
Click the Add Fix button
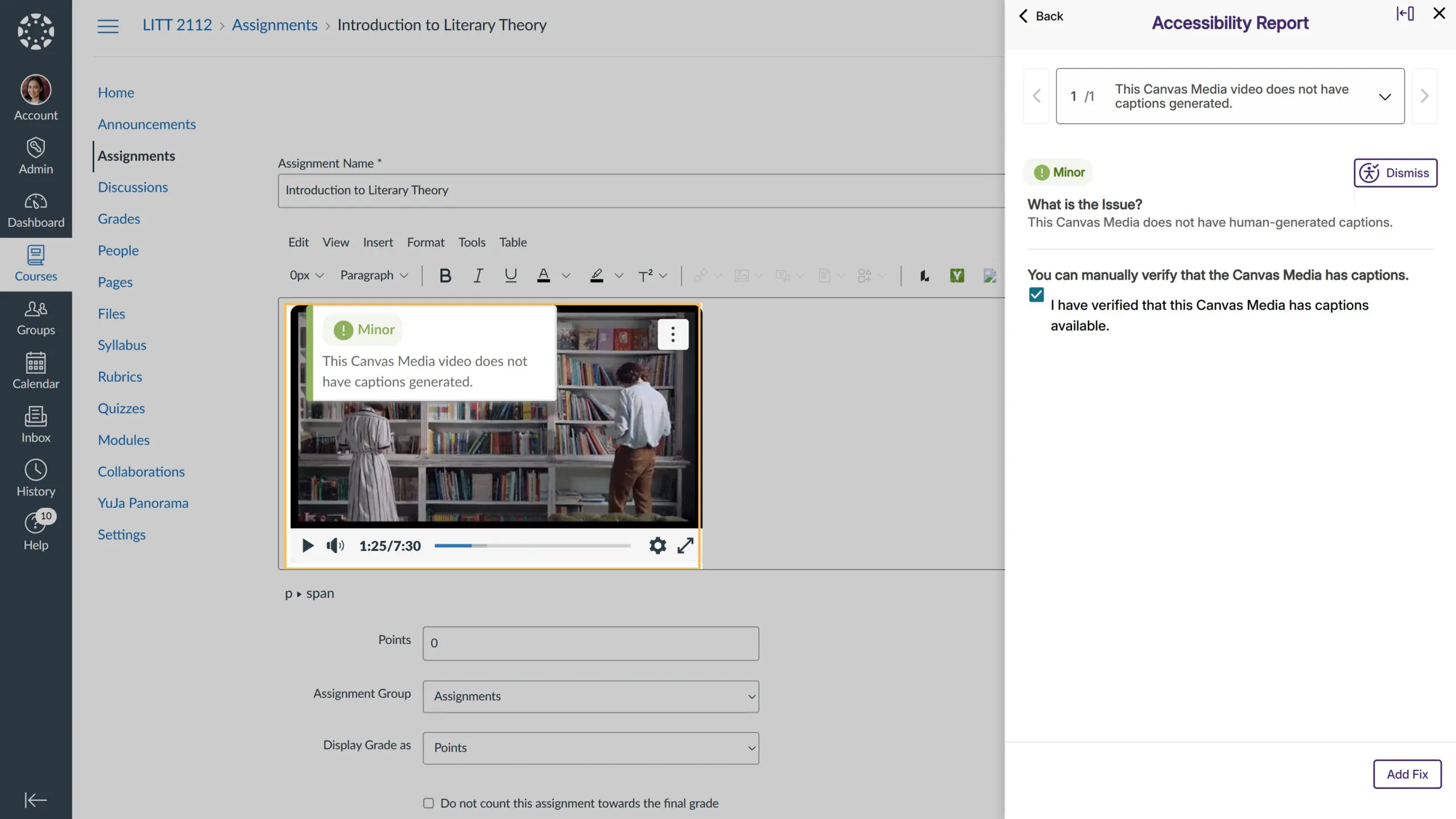pyautogui.click(x=1407, y=774)
